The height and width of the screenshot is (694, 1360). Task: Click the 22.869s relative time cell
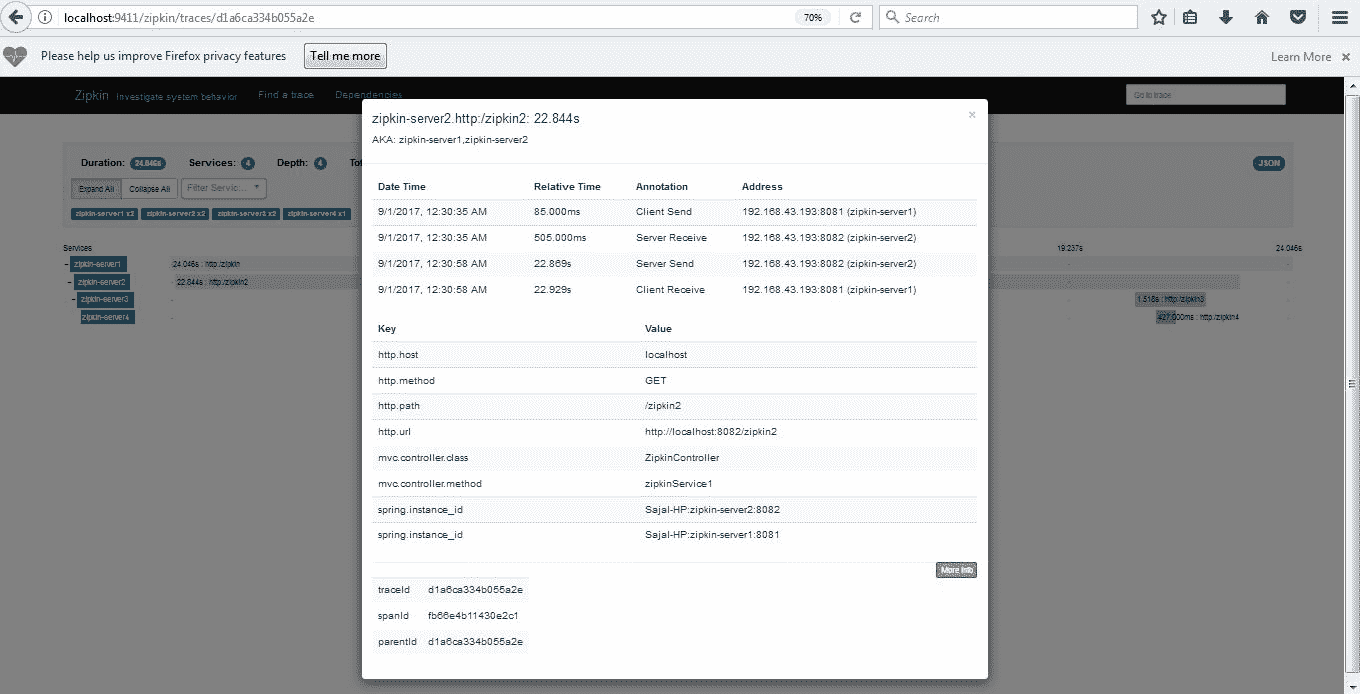[552, 264]
